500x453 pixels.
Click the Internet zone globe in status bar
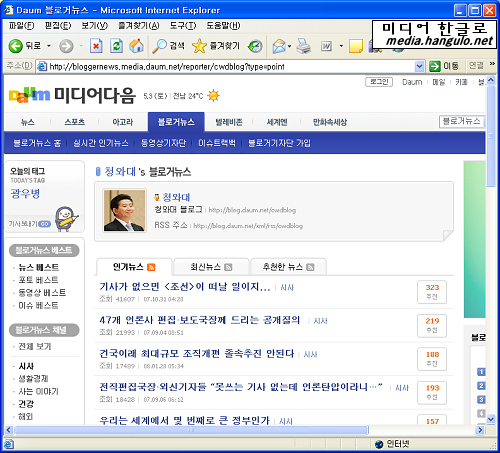[x=379, y=444]
